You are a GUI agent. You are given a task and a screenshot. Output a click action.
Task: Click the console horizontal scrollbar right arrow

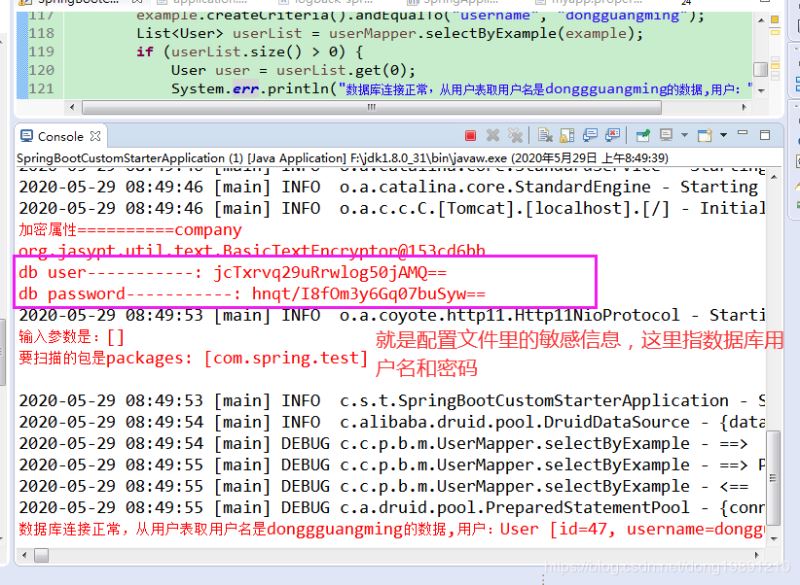pyautogui.click(x=756, y=555)
